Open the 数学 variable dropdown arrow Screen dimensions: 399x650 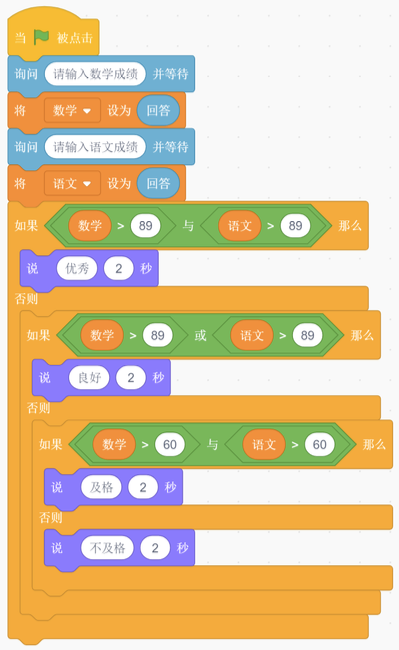point(87,111)
